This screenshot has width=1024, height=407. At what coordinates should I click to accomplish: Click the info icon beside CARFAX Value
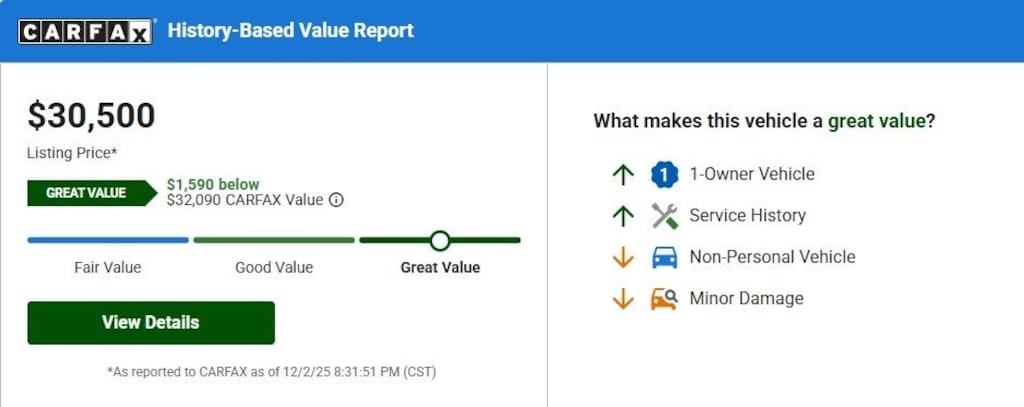click(336, 200)
